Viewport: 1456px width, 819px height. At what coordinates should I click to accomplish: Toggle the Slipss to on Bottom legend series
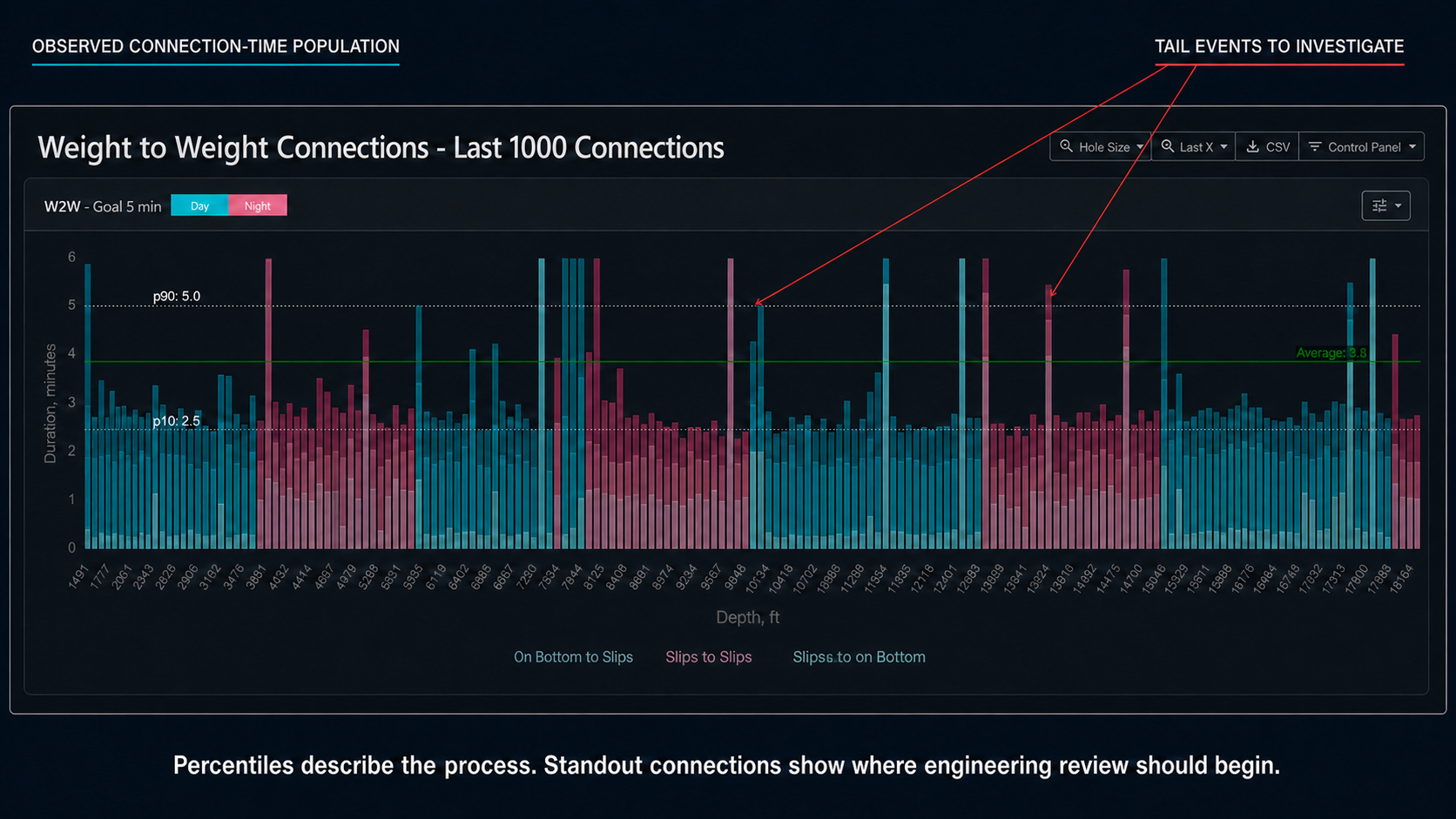point(859,657)
